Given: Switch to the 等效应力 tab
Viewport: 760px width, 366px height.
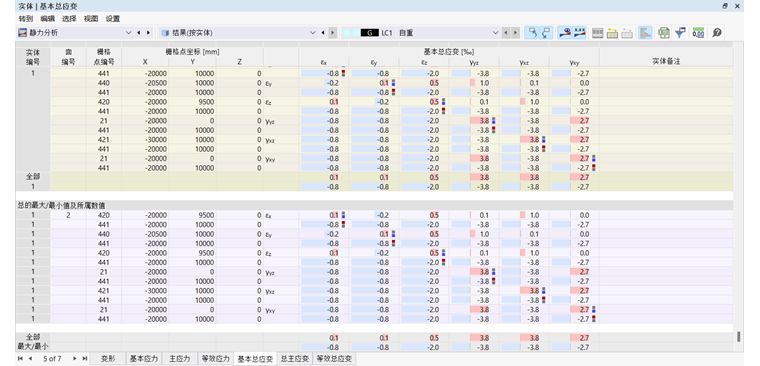Looking at the screenshot, I should pos(215,359).
